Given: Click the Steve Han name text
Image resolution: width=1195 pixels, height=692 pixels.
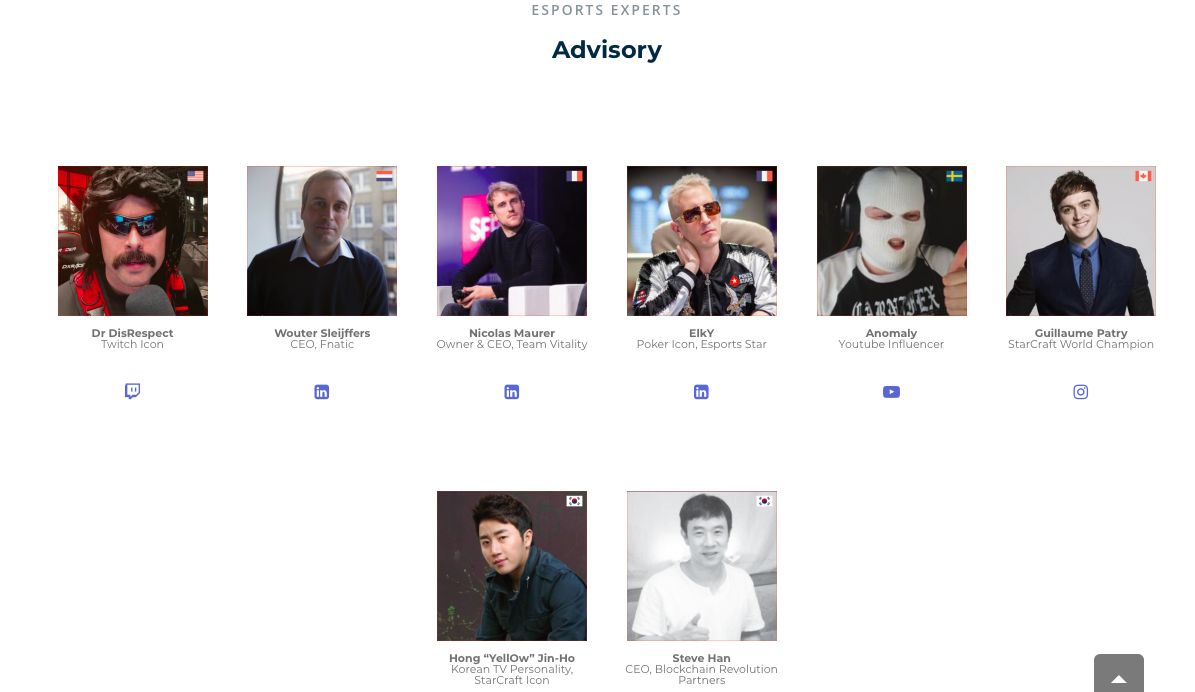Looking at the screenshot, I should point(701,658).
